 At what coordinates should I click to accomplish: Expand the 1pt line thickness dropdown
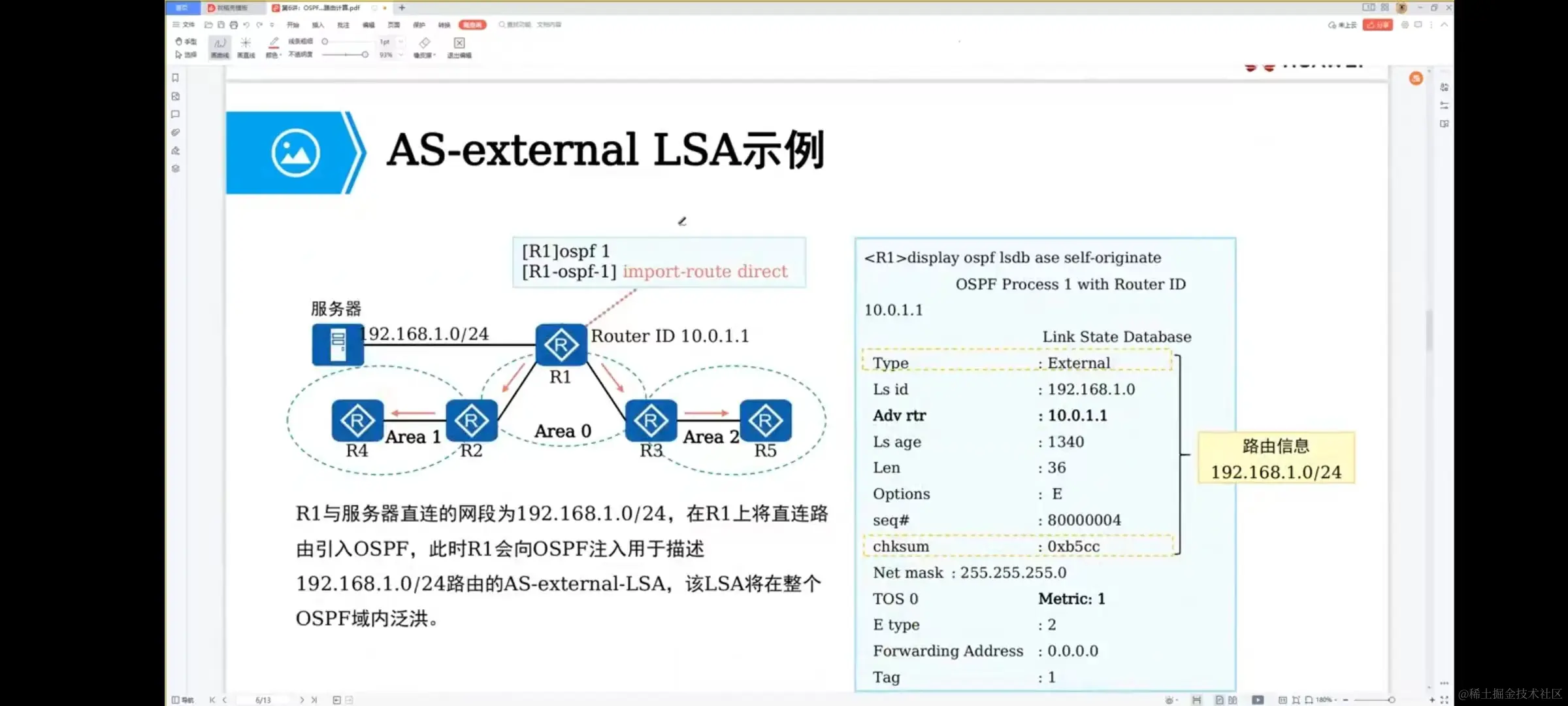400,41
